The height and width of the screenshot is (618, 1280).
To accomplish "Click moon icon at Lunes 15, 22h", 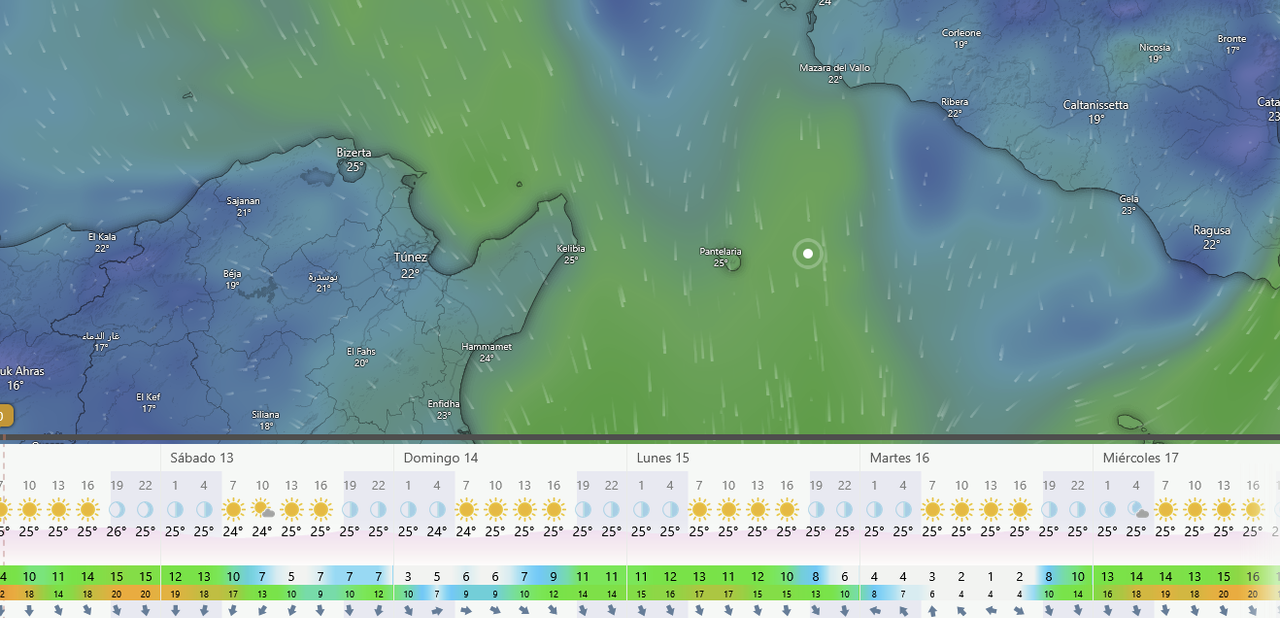I will [x=845, y=509].
